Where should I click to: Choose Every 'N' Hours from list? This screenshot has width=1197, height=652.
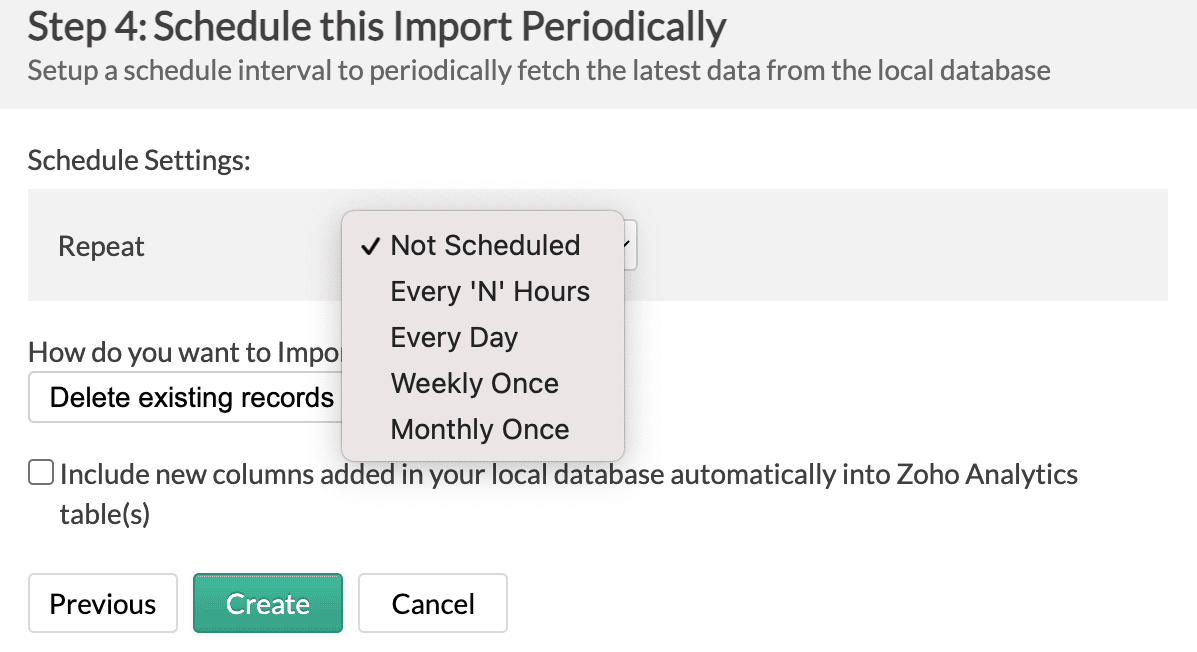(x=490, y=291)
